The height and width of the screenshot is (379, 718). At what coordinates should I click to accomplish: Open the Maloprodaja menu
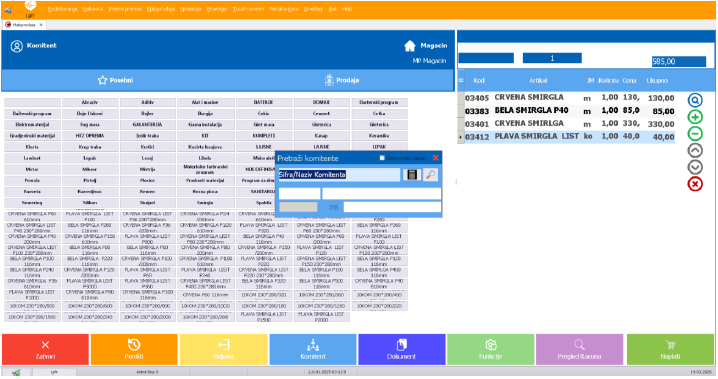(x=161, y=9)
